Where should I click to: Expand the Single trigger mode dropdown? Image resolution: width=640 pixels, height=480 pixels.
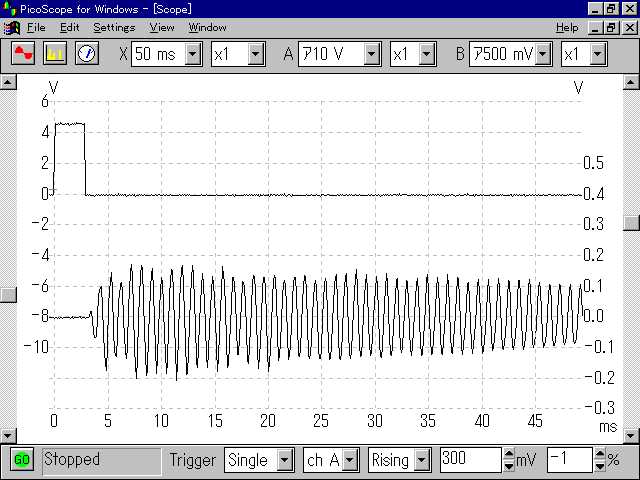285,460
